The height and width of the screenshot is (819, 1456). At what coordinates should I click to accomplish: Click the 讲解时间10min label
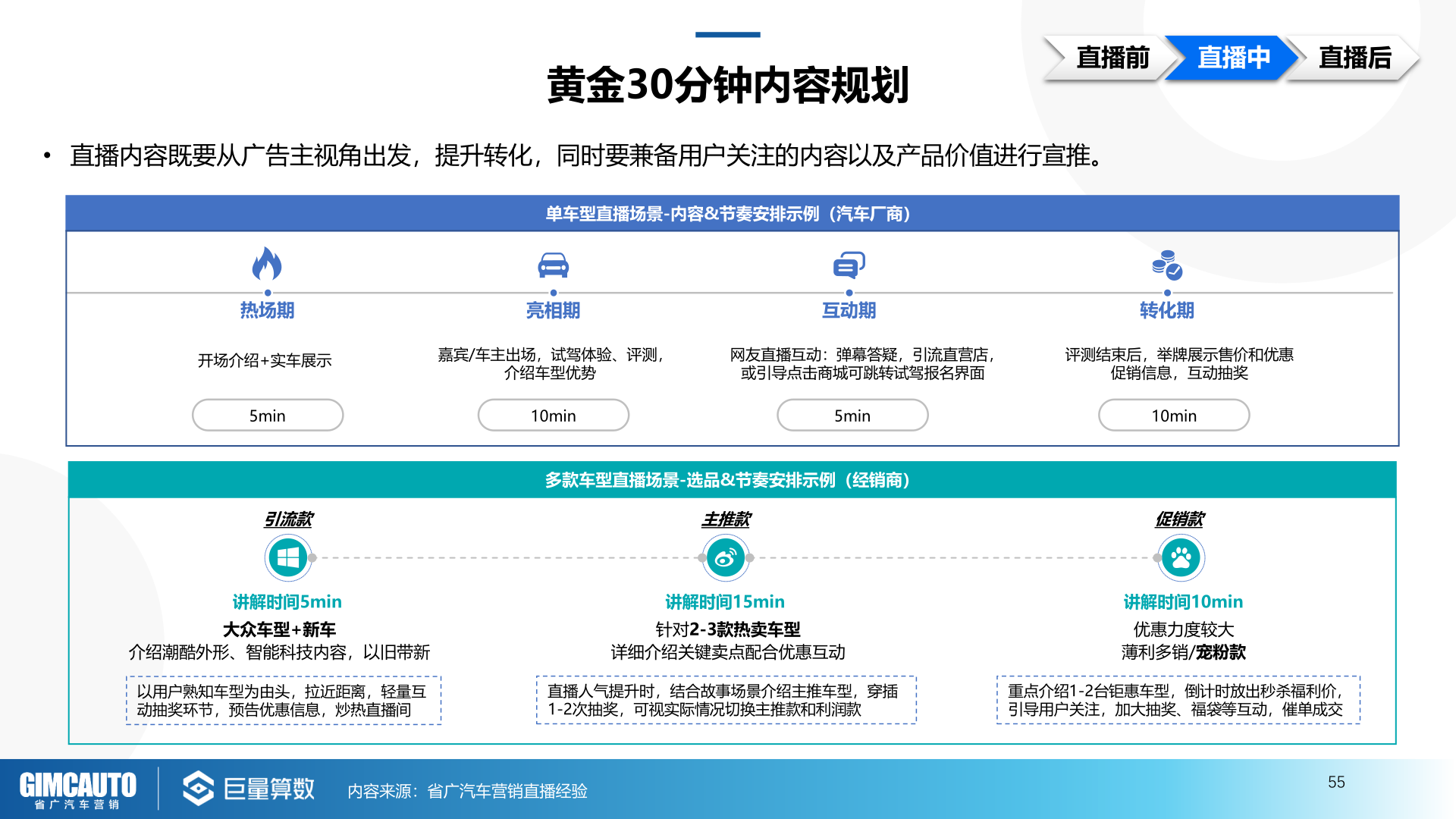coord(1183,601)
